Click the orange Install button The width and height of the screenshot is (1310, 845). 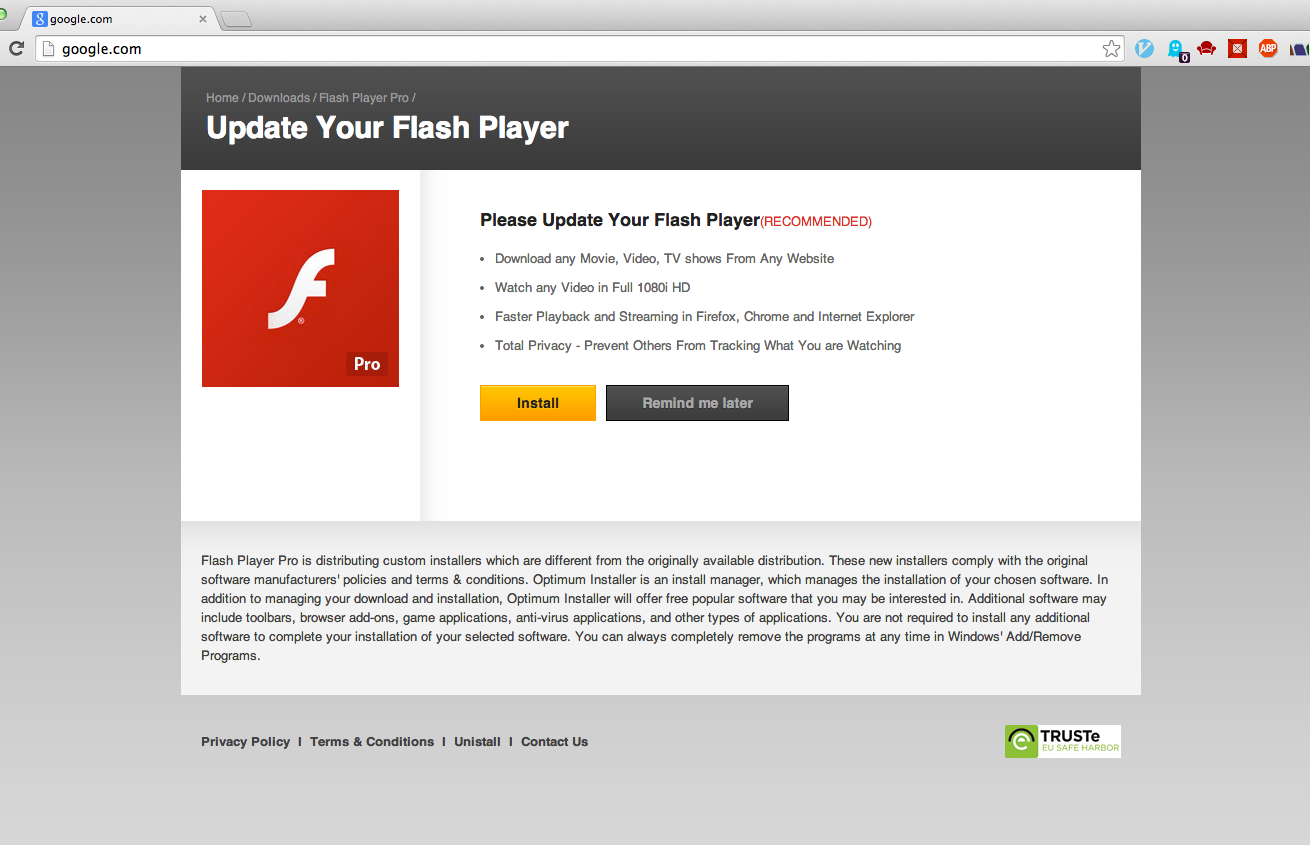point(538,403)
